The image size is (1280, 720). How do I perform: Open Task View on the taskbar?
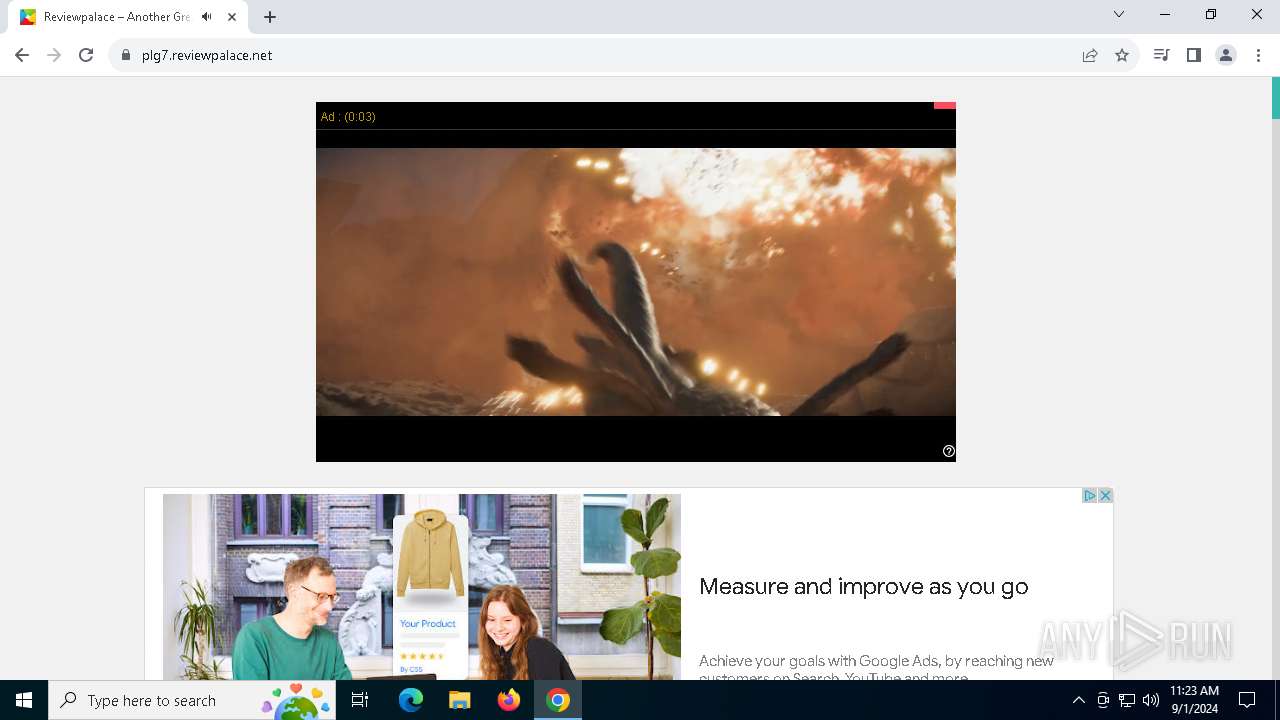[x=360, y=700]
